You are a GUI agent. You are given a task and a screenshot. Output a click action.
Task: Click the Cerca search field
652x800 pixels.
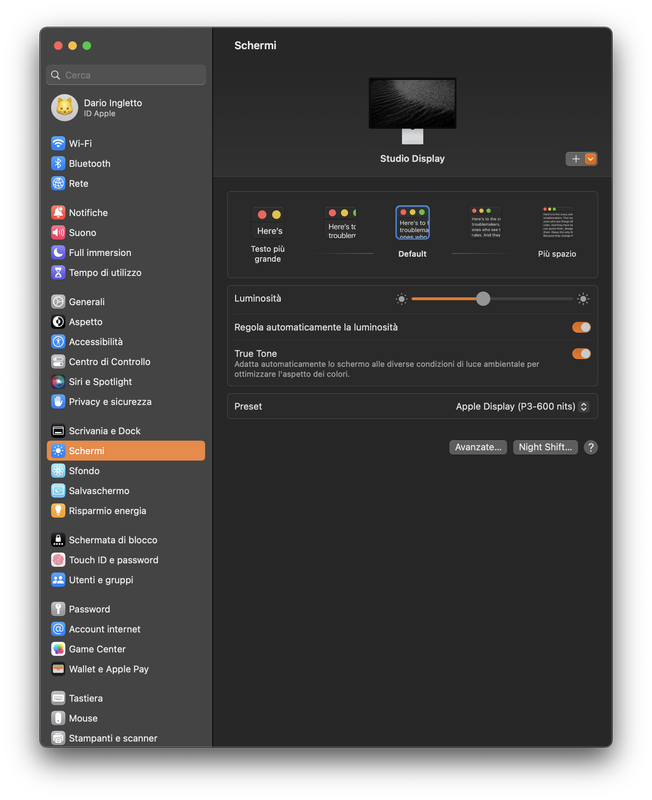click(x=126, y=75)
